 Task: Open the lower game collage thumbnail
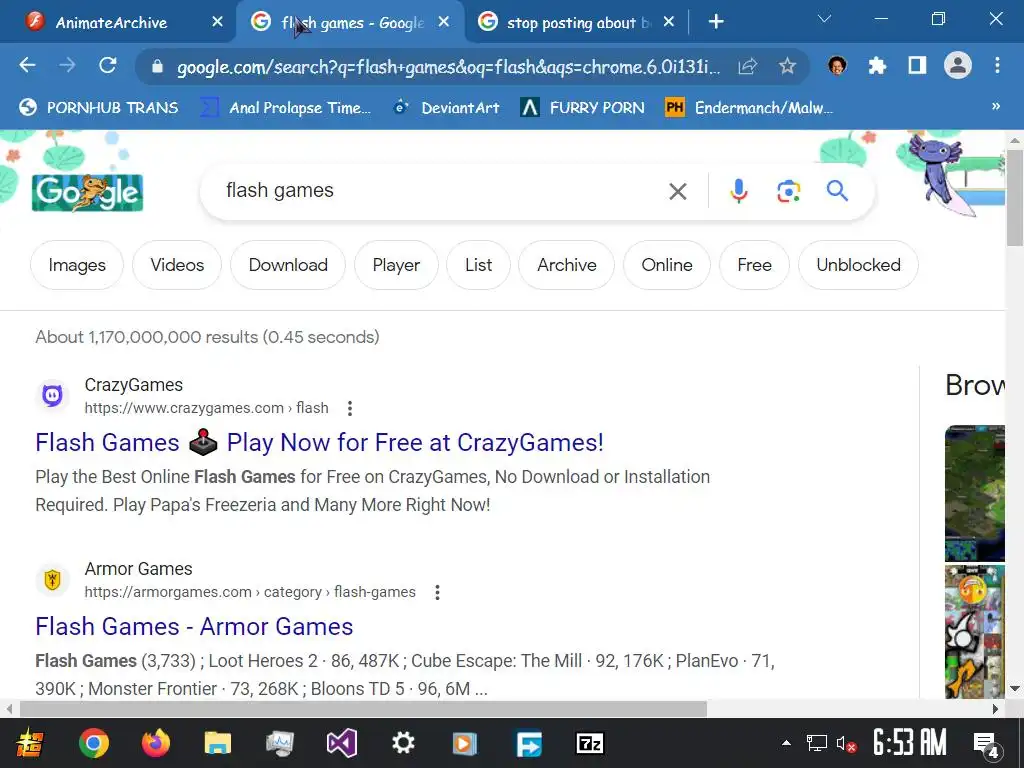(x=975, y=632)
